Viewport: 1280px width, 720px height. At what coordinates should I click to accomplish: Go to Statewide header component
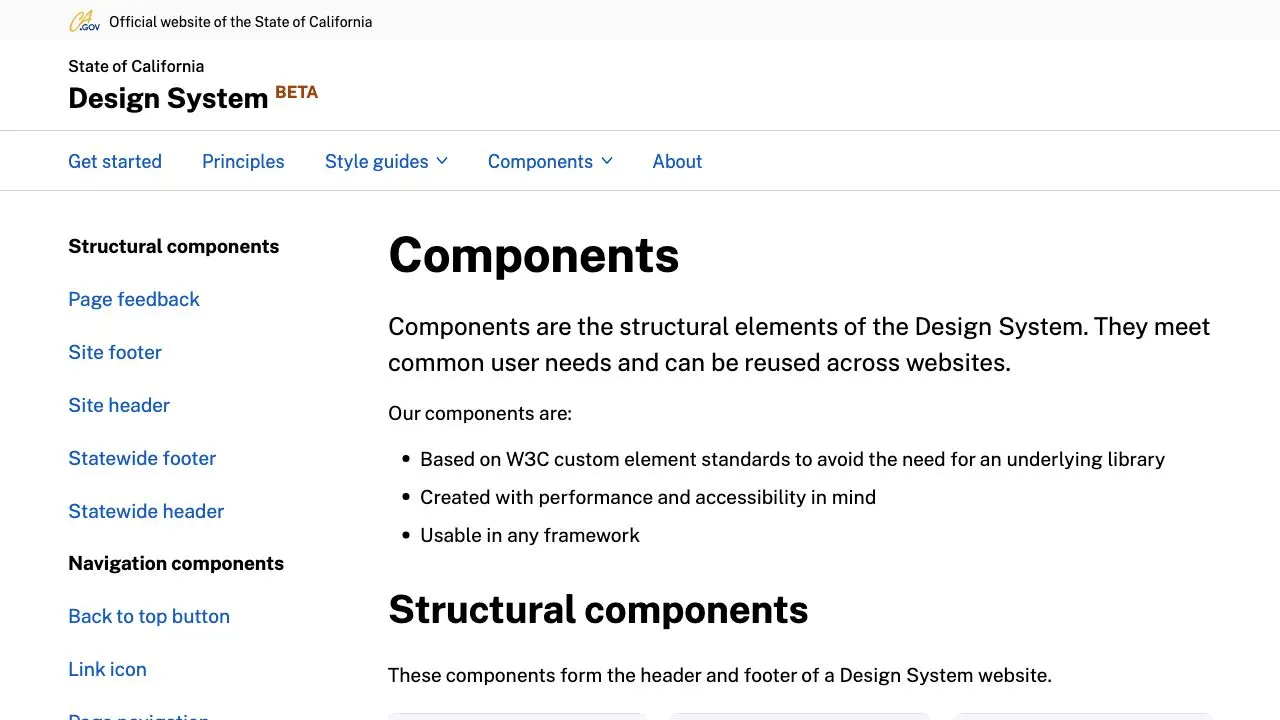(x=146, y=511)
